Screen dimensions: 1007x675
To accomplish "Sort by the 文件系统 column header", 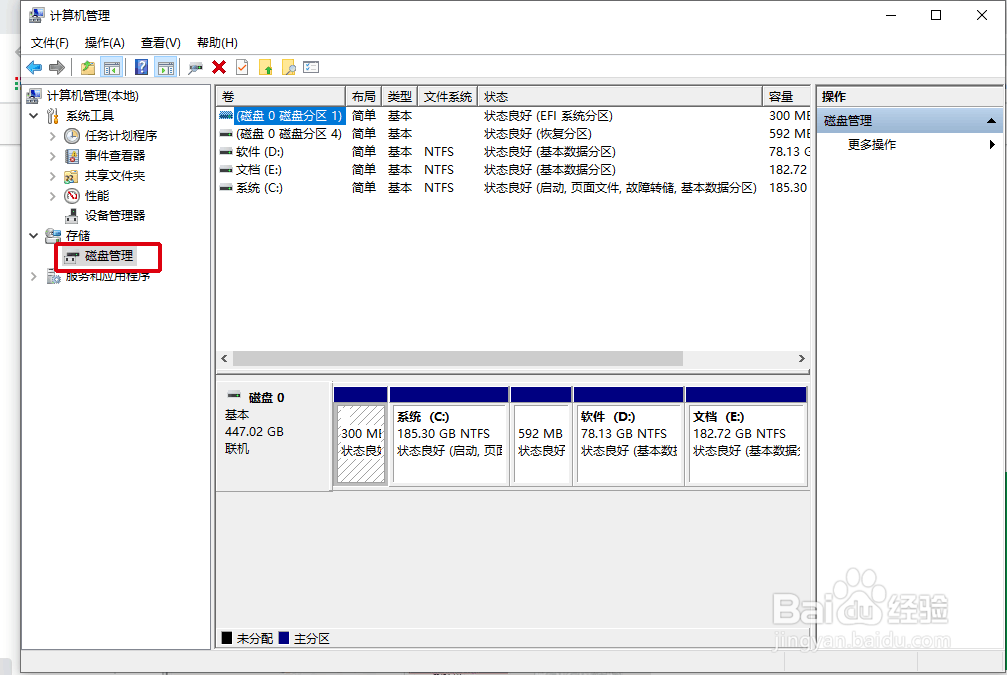I will (448, 96).
